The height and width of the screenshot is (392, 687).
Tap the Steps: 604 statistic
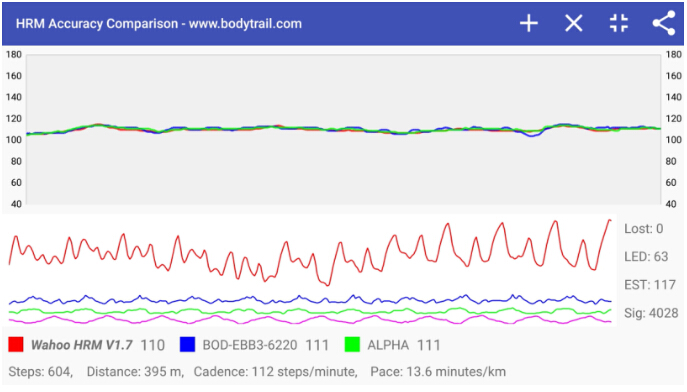point(41,372)
